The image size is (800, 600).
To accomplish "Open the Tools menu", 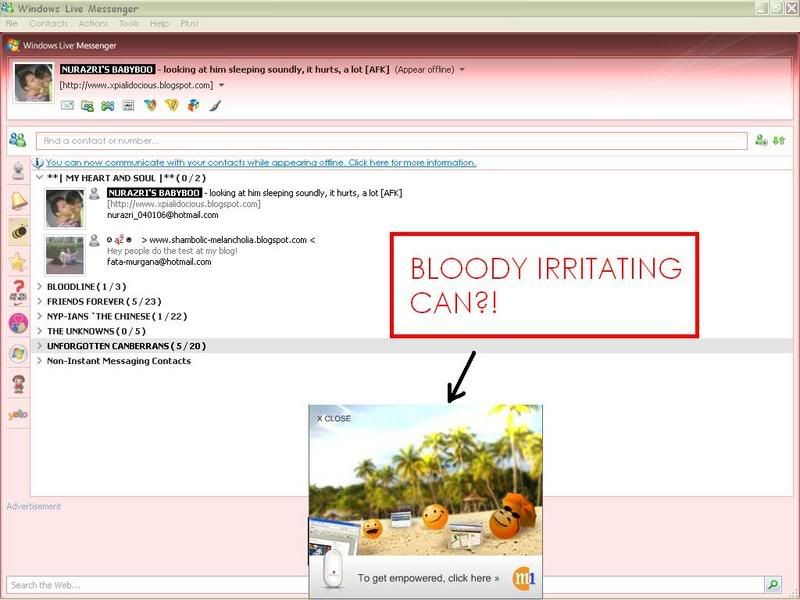I will pos(129,23).
